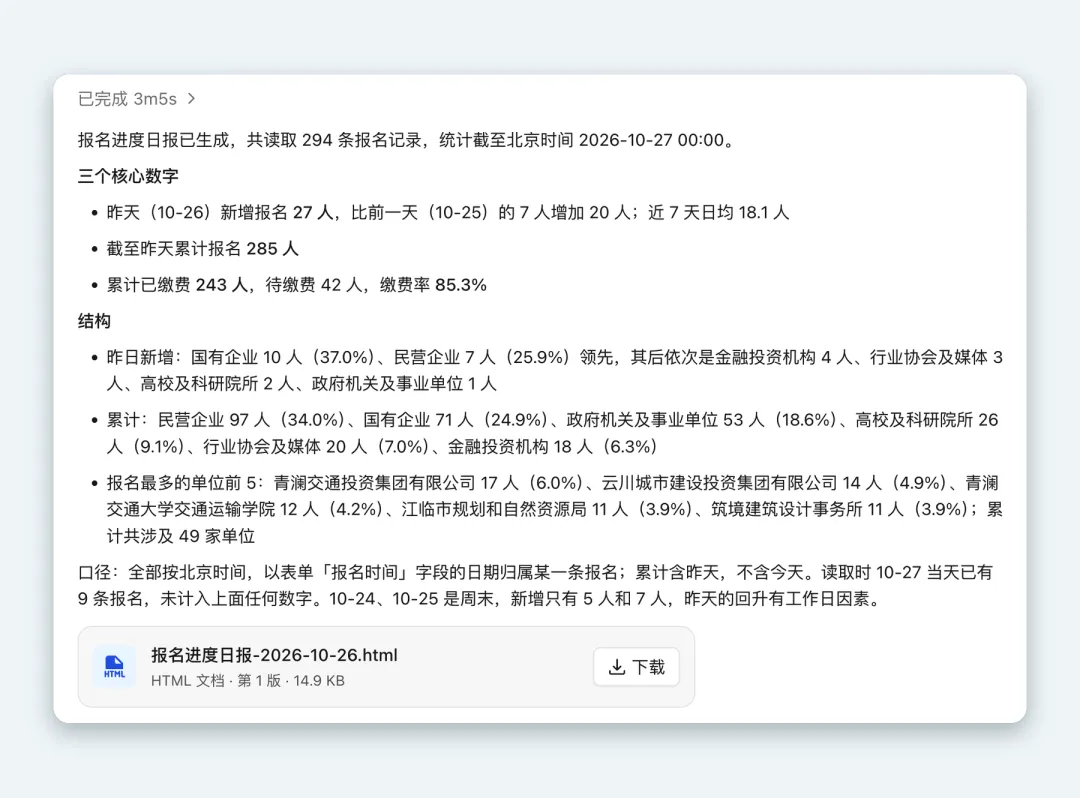Click the bullet 截至昨天累计报名 285 人
Screen dimensions: 1080x798
click(202, 249)
